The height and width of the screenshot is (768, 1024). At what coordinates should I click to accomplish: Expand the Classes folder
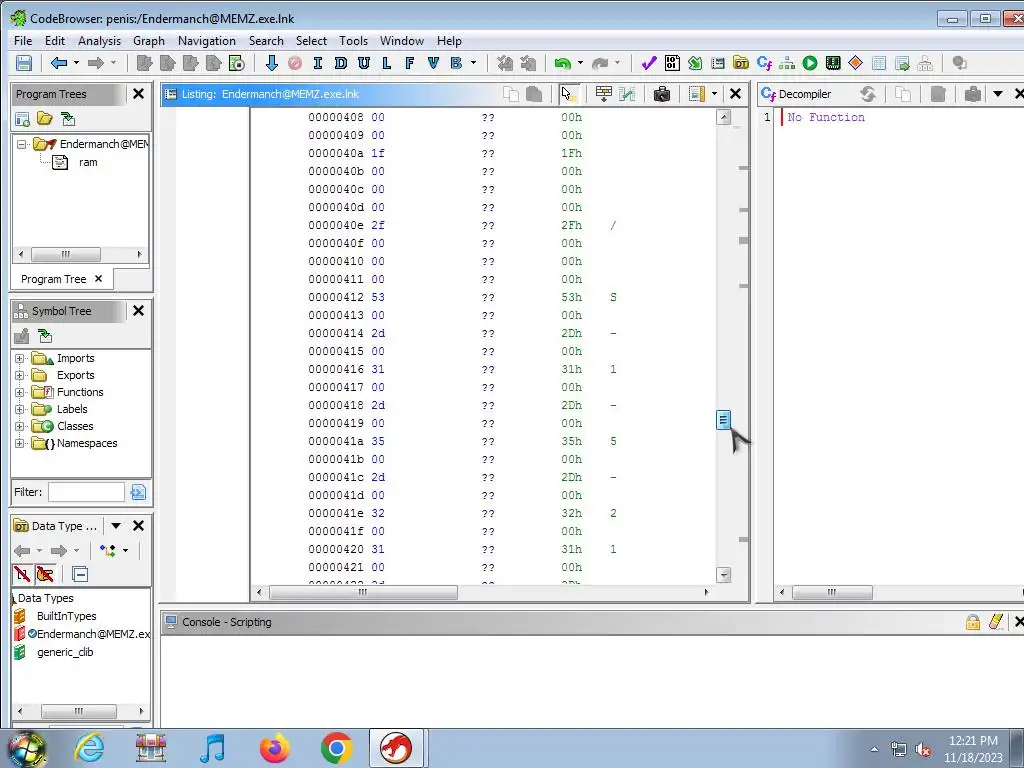pyautogui.click(x=20, y=426)
